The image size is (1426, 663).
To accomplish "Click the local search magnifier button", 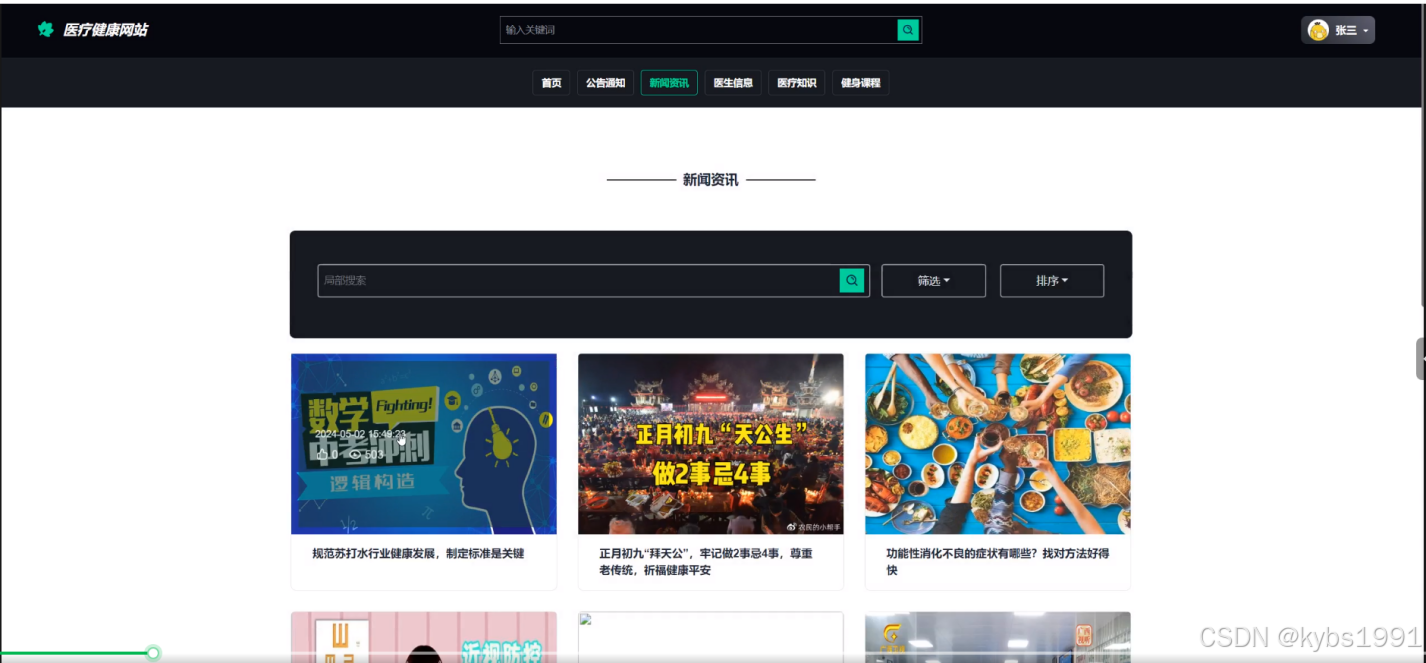I will point(851,281).
